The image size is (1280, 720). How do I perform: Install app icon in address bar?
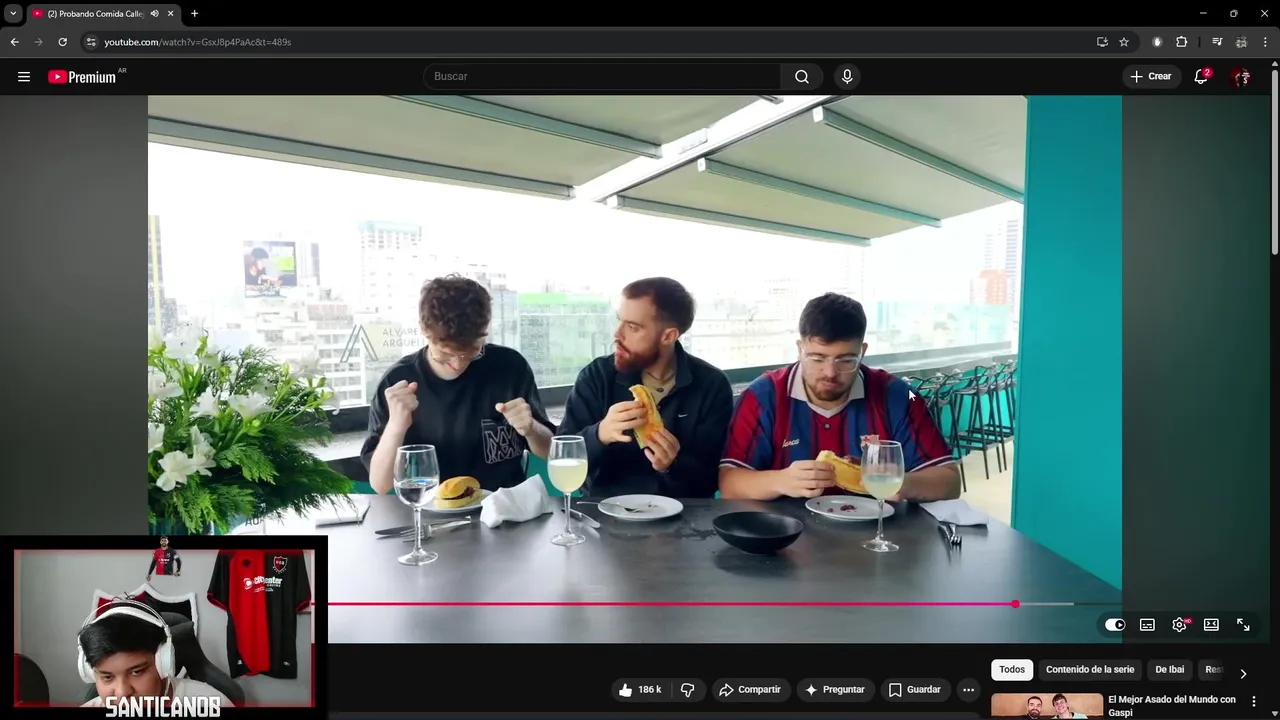coord(1102,42)
